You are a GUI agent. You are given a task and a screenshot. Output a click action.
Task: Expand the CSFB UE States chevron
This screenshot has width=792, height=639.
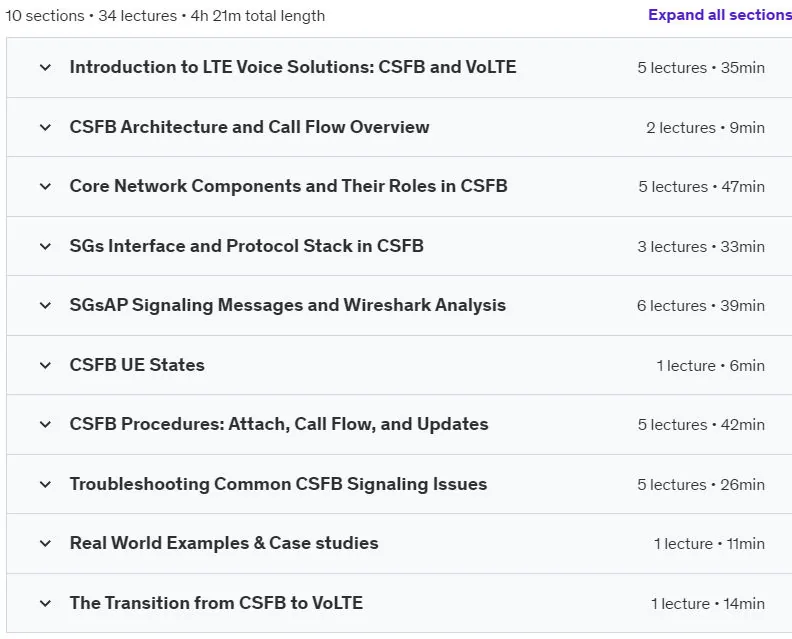pyautogui.click(x=45, y=365)
